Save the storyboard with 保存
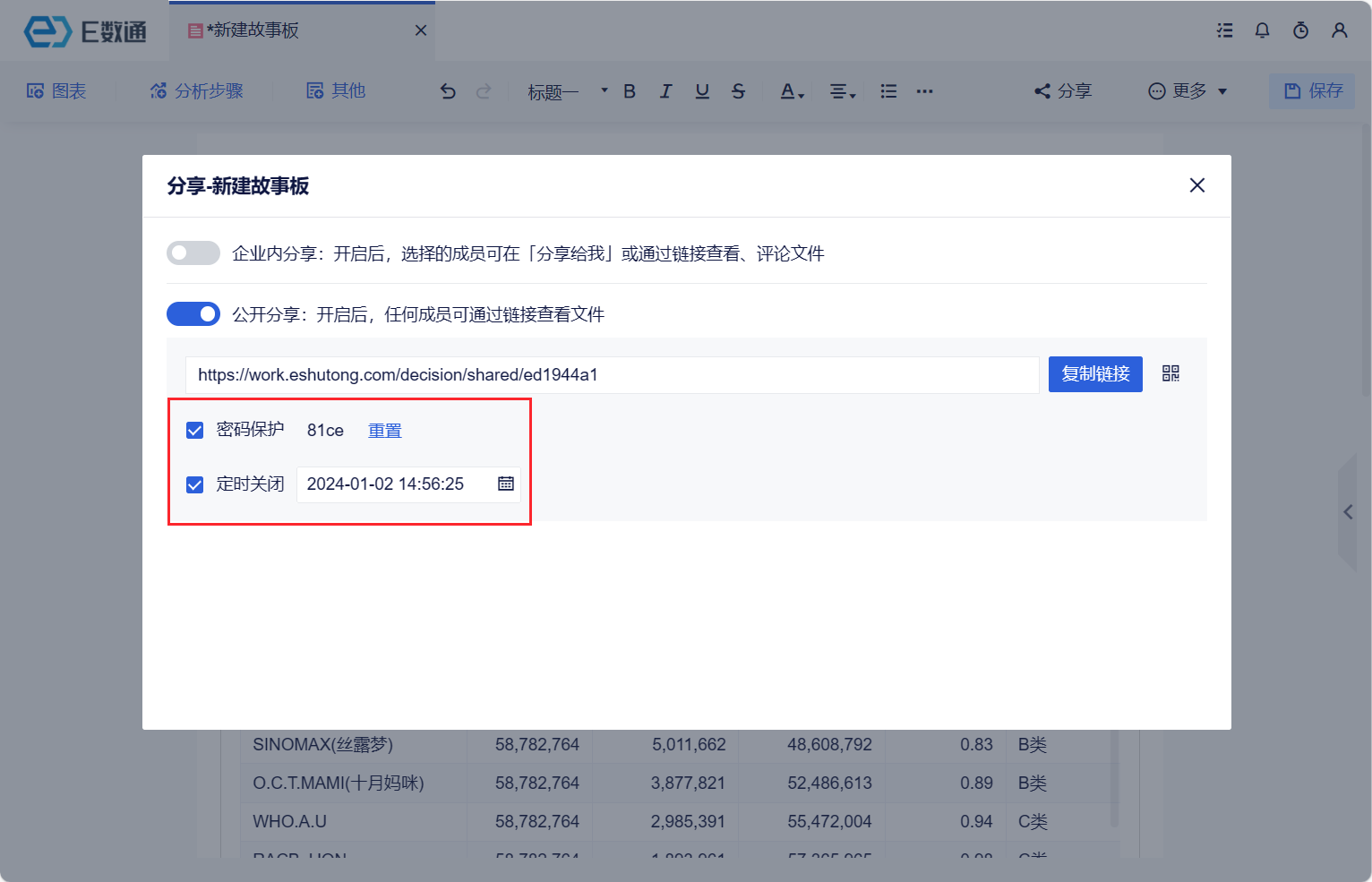The image size is (1372, 882). click(1313, 91)
